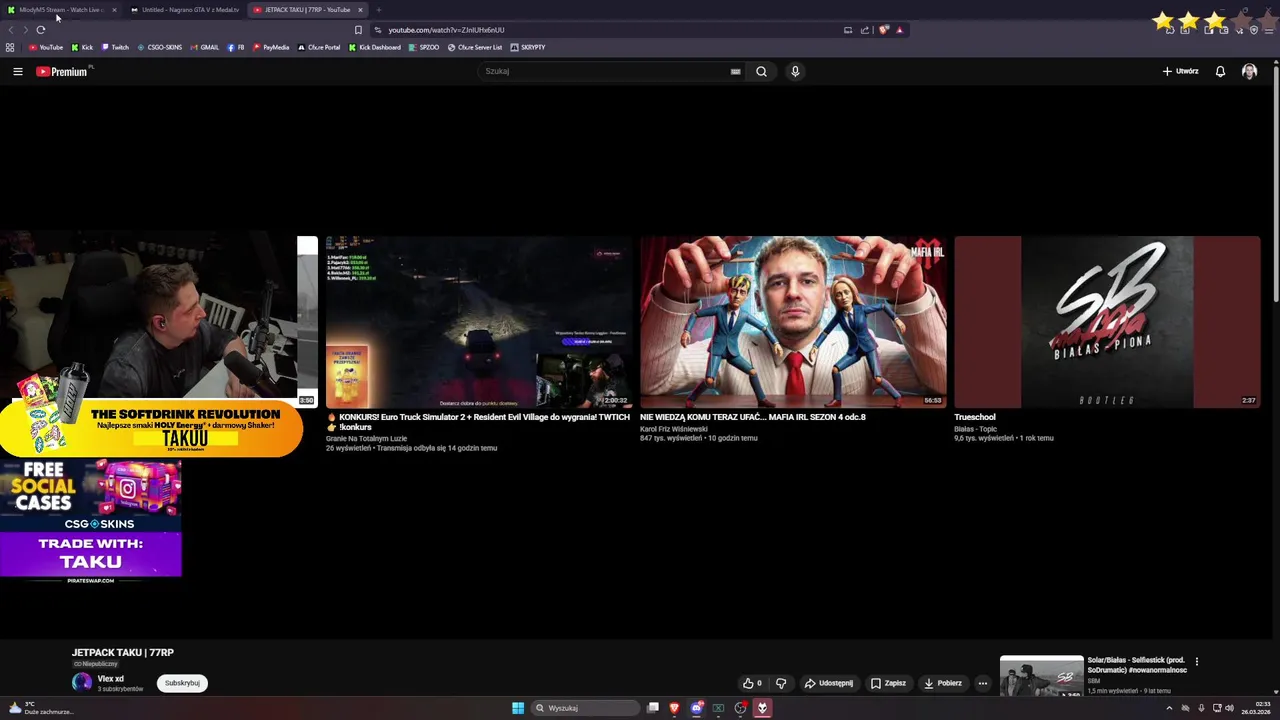The image size is (1280, 720).
Task: Open the weather widget in taskbar
Action: click(40, 708)
